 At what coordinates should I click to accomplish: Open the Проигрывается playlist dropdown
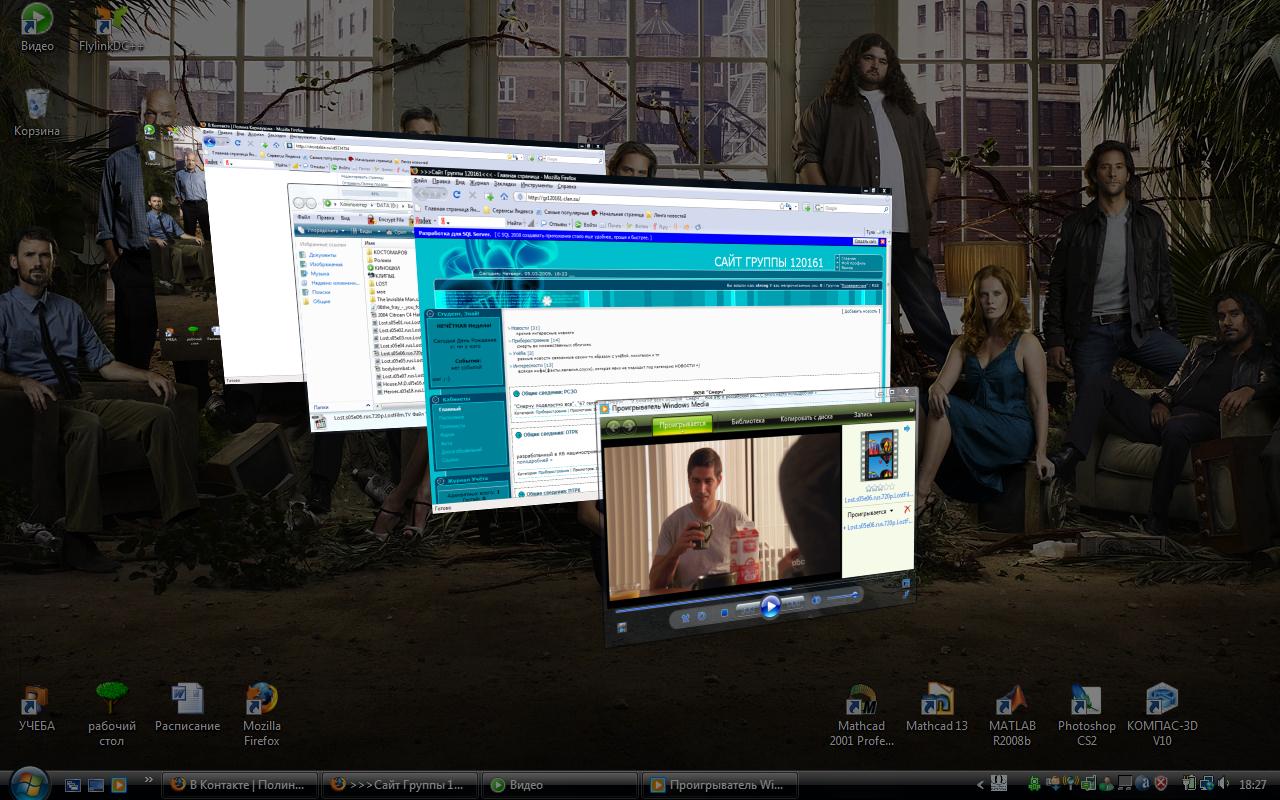[870, 512]
